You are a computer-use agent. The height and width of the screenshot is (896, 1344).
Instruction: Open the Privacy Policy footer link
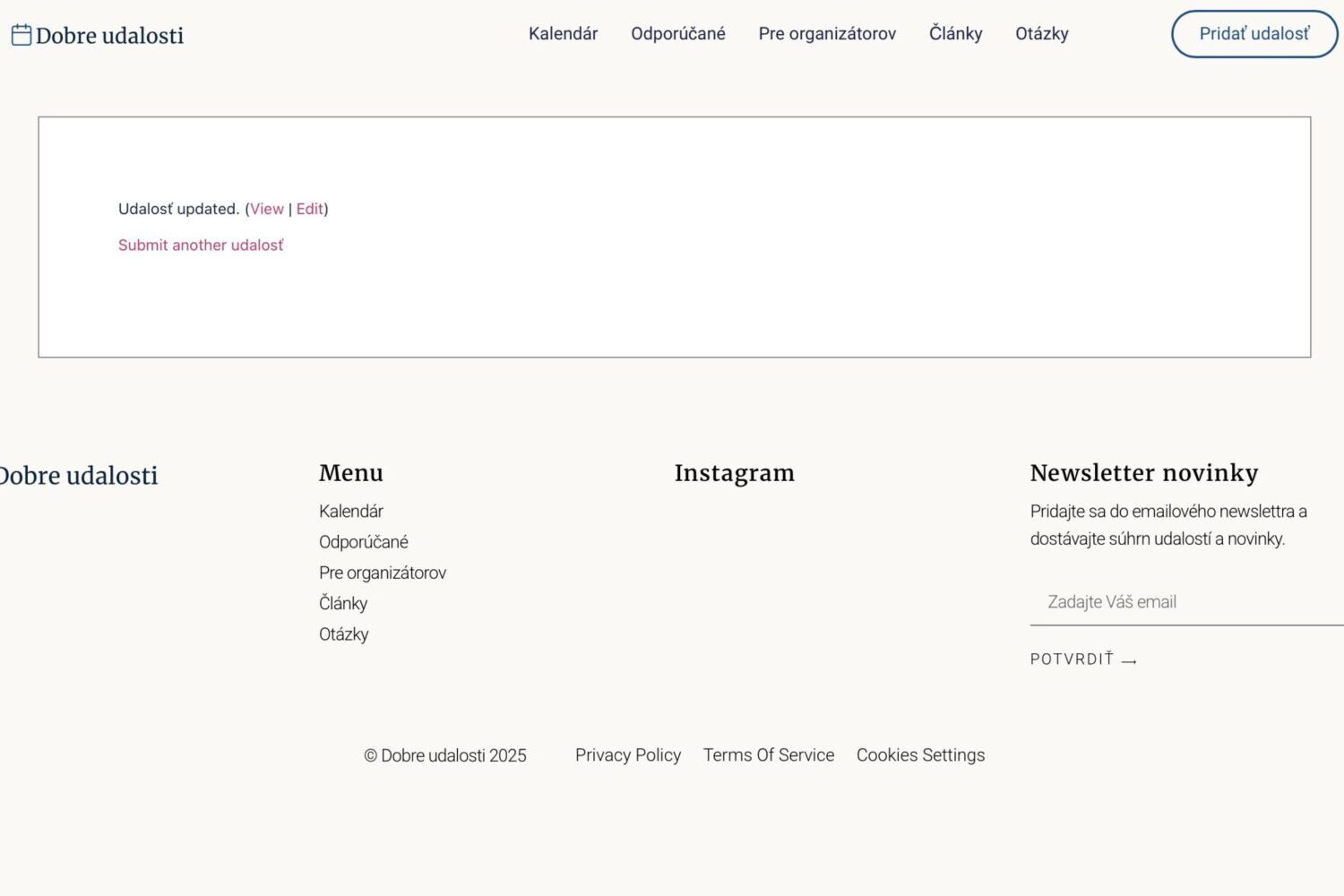(628, 755)
